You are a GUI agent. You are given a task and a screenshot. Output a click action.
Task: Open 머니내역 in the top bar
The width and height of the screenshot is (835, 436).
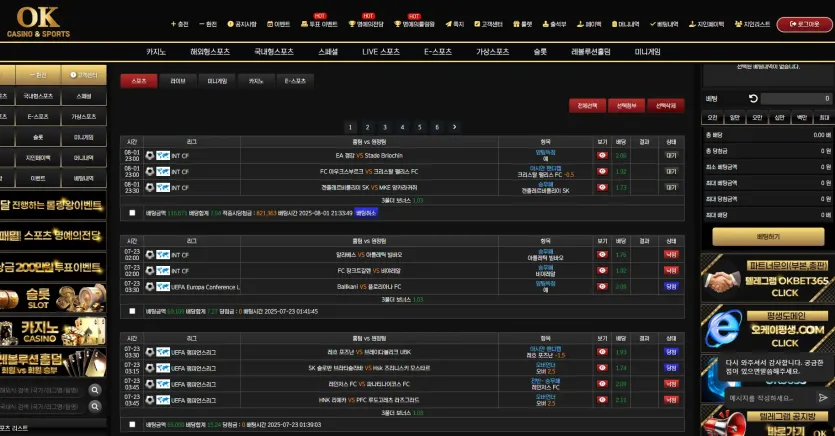(x=625, y=24)
